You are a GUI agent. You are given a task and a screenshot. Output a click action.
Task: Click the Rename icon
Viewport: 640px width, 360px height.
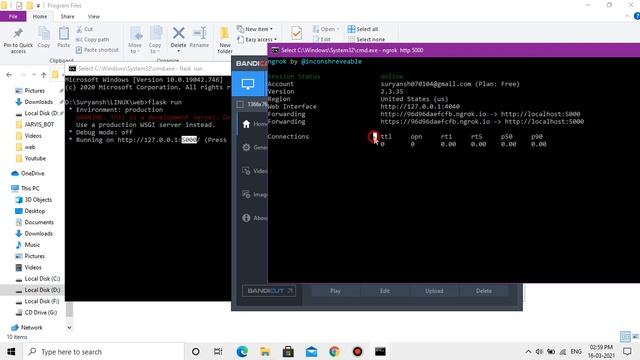199,33
